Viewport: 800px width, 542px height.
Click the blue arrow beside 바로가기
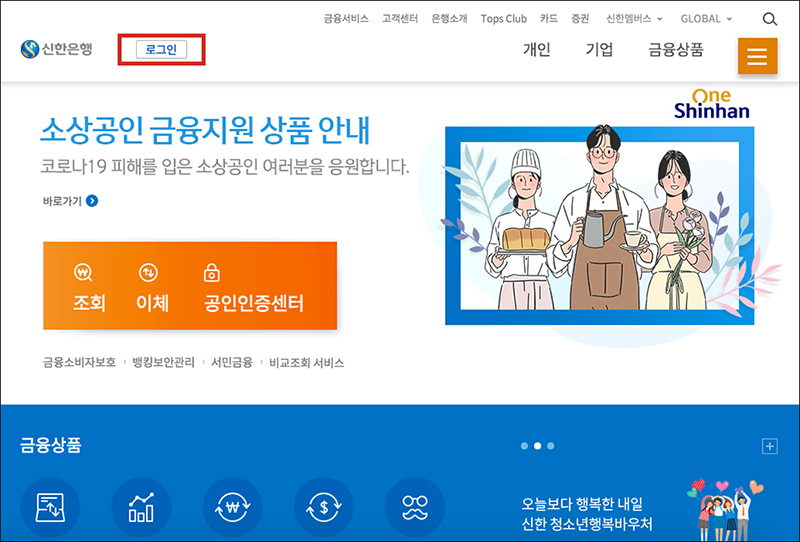[92, 201]
